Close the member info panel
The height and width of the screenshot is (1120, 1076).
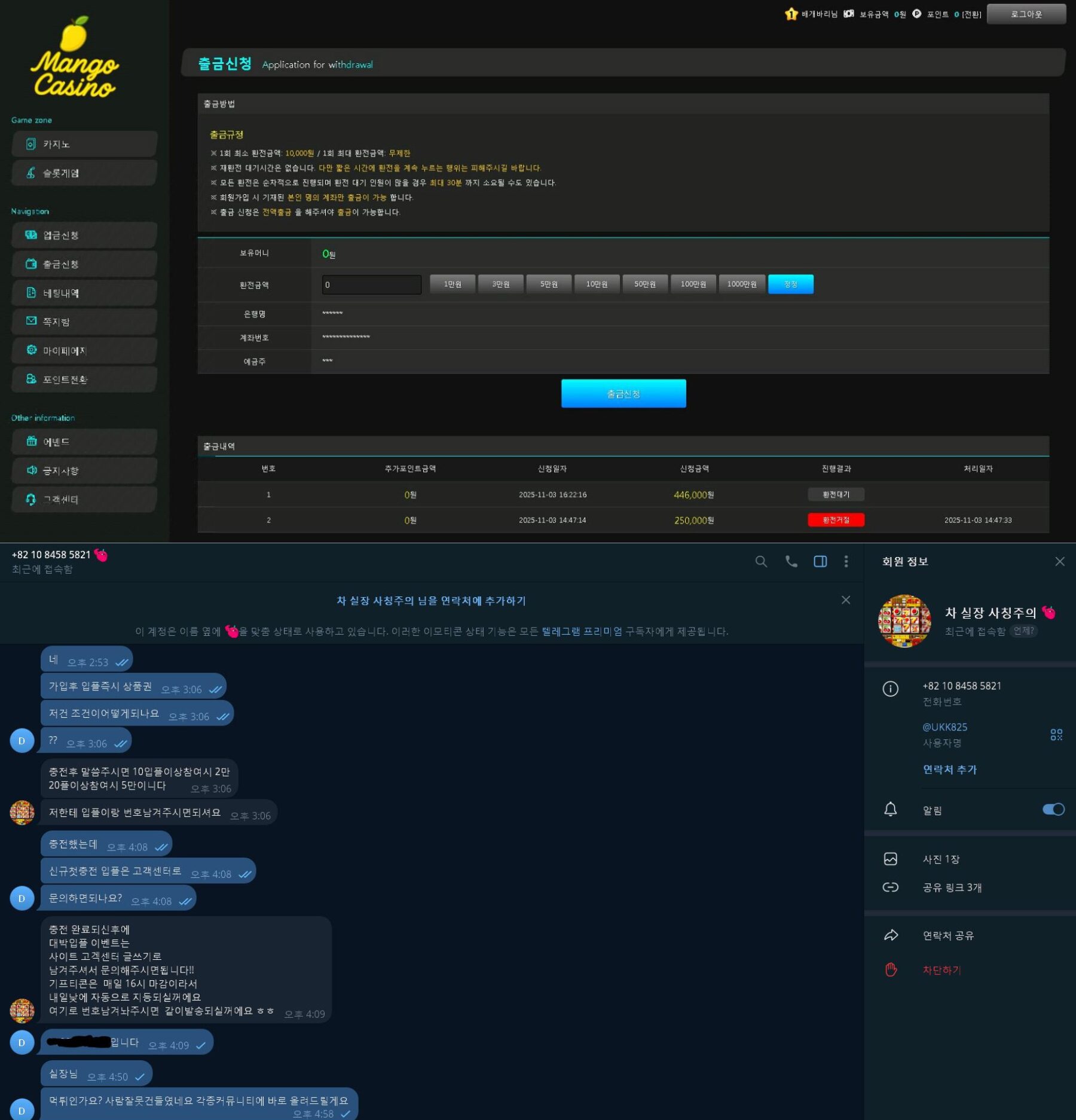[x=1059, y=561]
